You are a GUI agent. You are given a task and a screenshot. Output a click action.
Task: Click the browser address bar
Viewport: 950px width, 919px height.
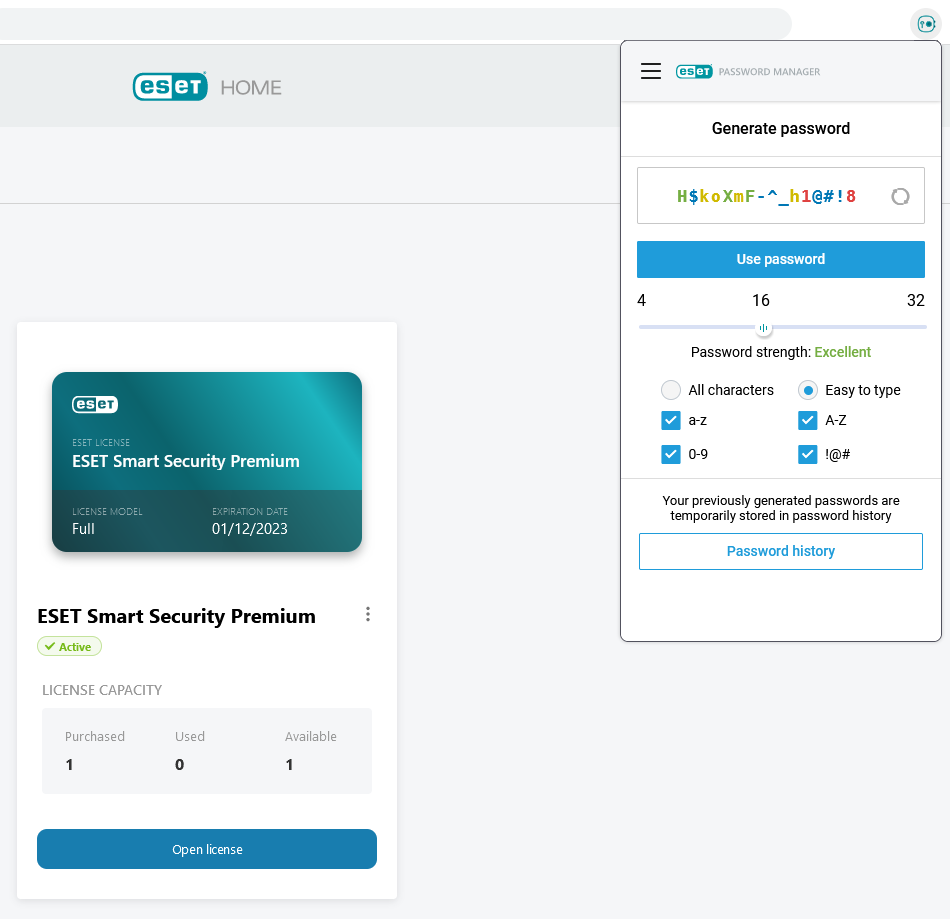click(394, 24)
